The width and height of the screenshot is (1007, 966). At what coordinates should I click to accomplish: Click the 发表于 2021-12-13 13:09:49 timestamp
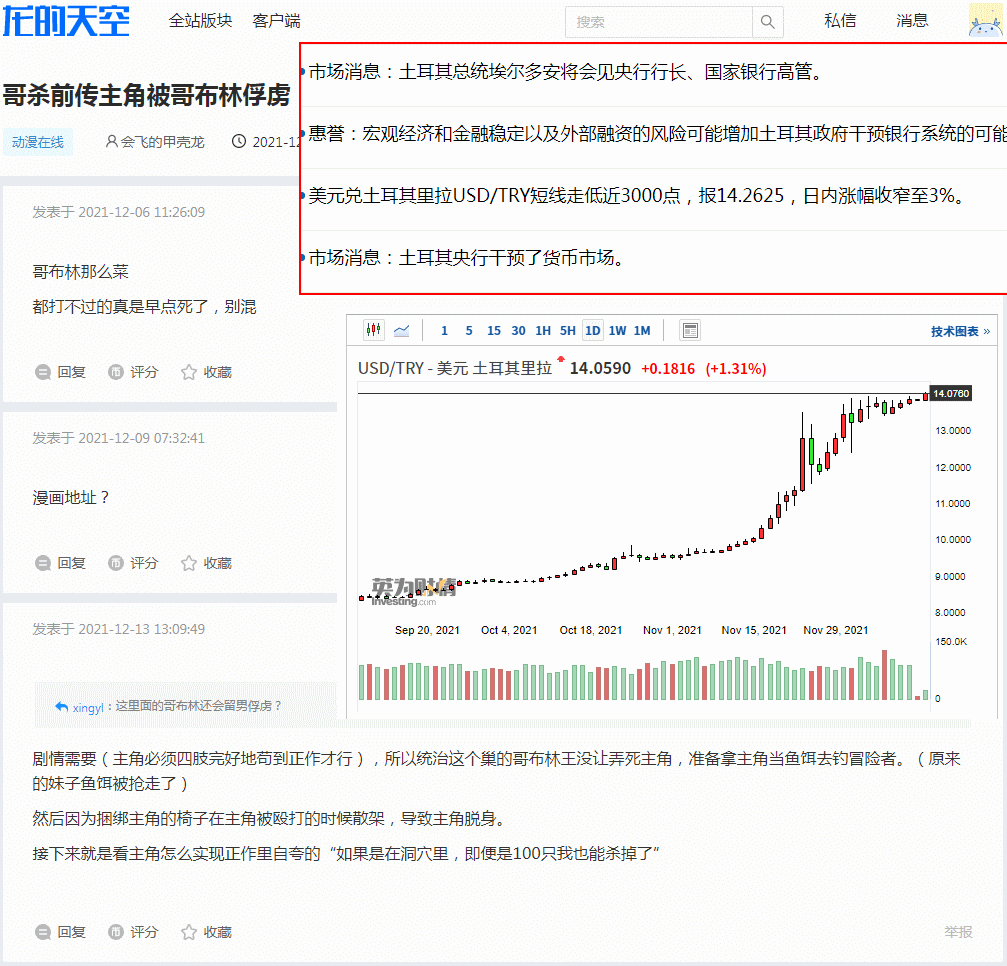pyautogui.click(x=119, y=629)
